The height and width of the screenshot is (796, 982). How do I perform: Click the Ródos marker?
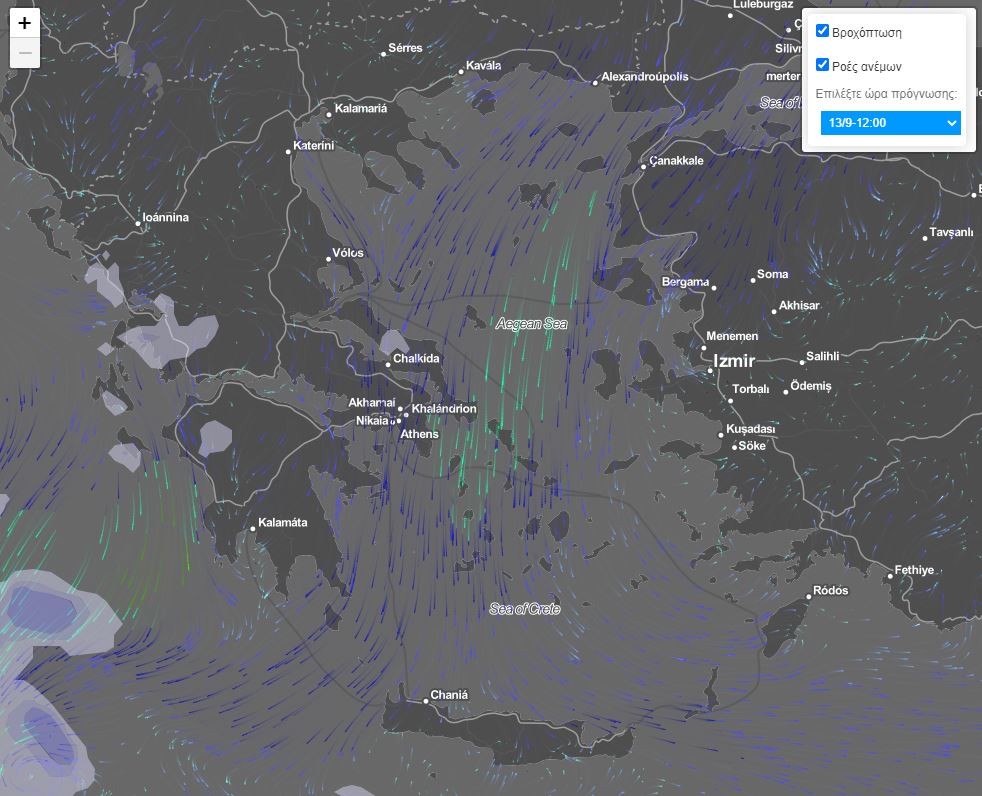tap(808, 597)
